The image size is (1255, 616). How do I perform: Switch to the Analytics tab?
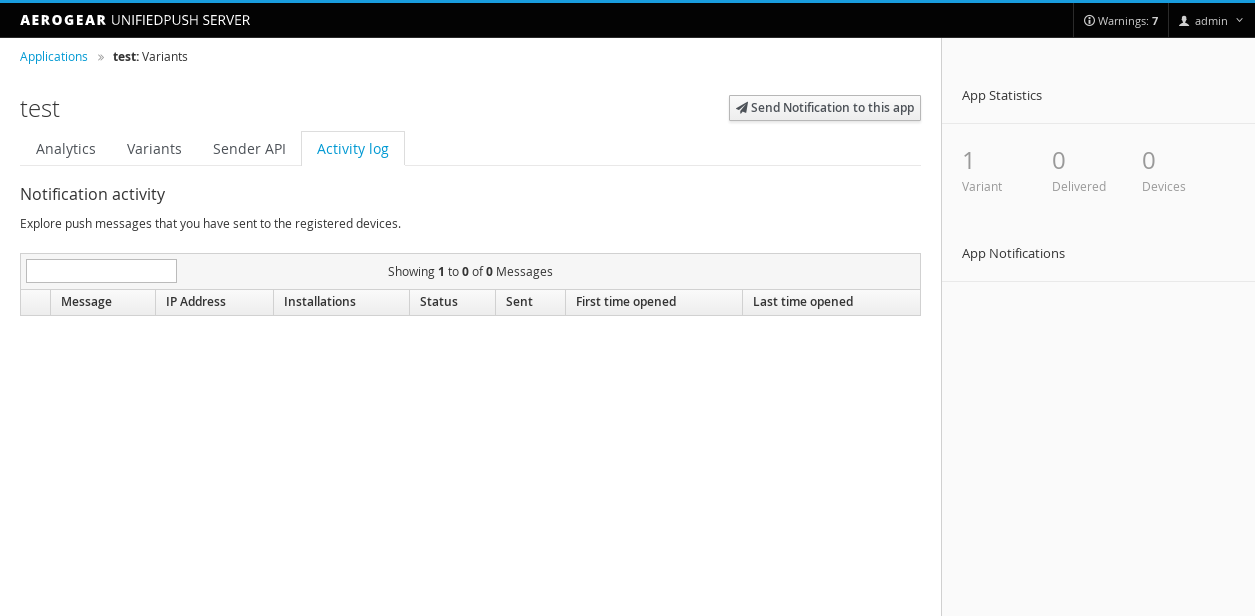click(66, 149)
